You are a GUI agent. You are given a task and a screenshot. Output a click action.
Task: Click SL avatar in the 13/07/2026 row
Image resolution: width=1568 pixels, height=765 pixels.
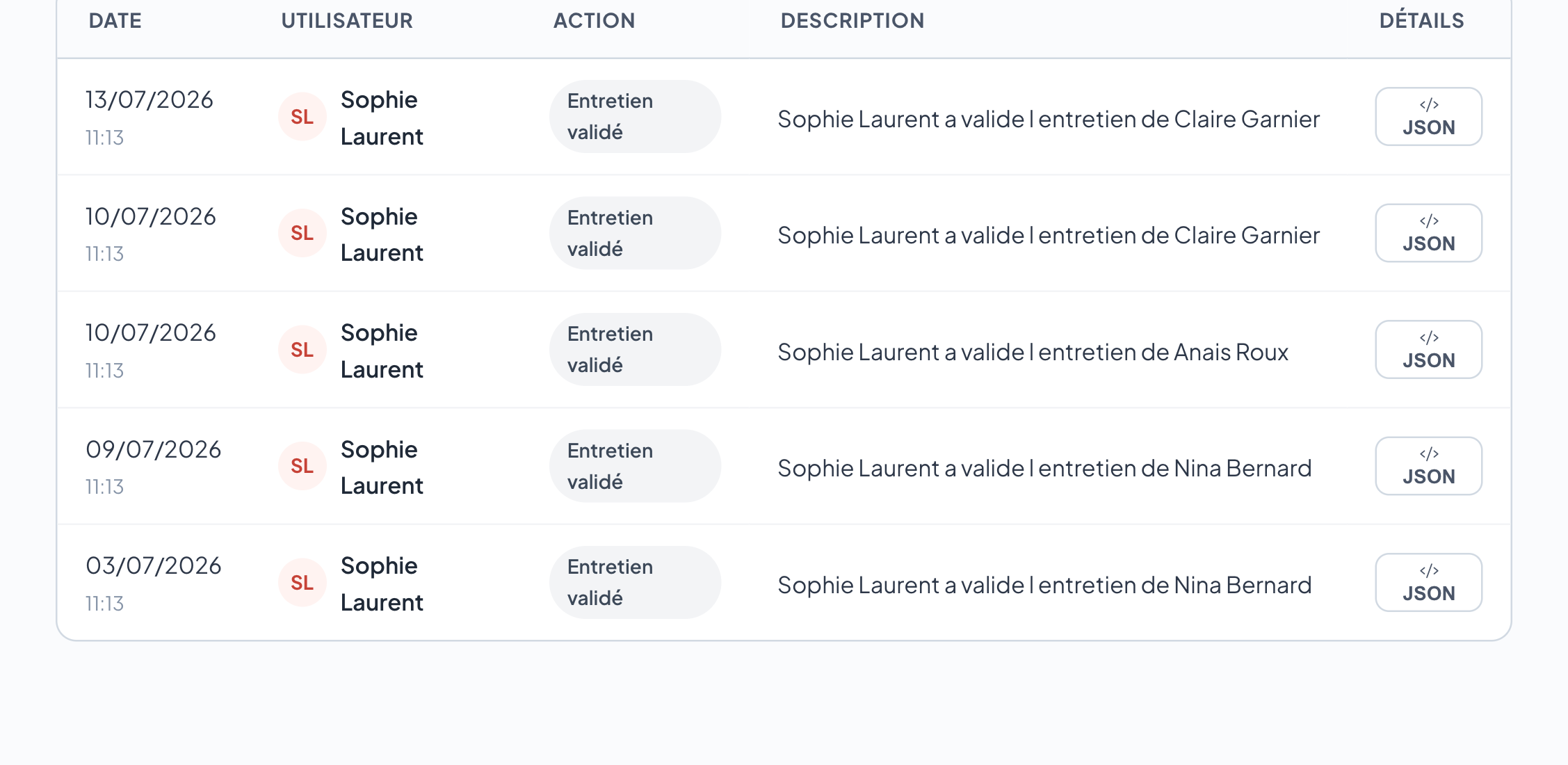302,117
